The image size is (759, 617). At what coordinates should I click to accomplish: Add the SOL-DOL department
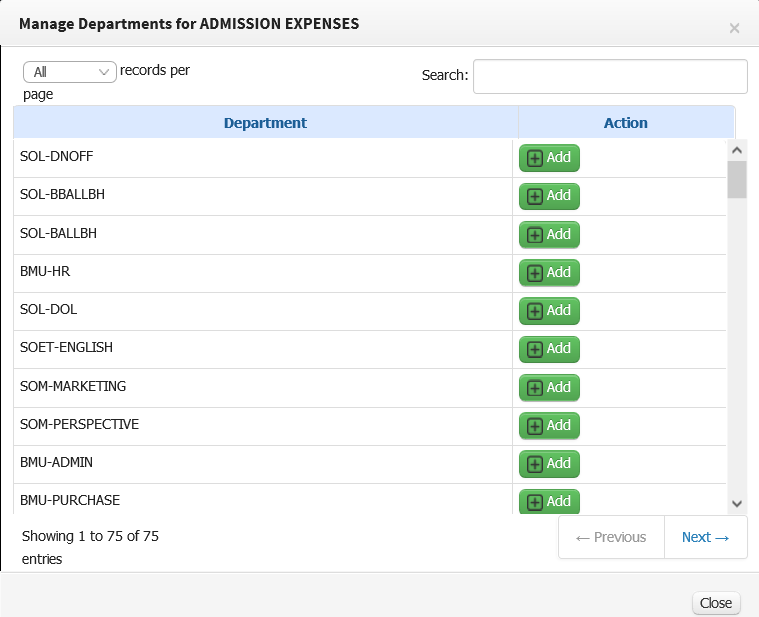[549, 311]
